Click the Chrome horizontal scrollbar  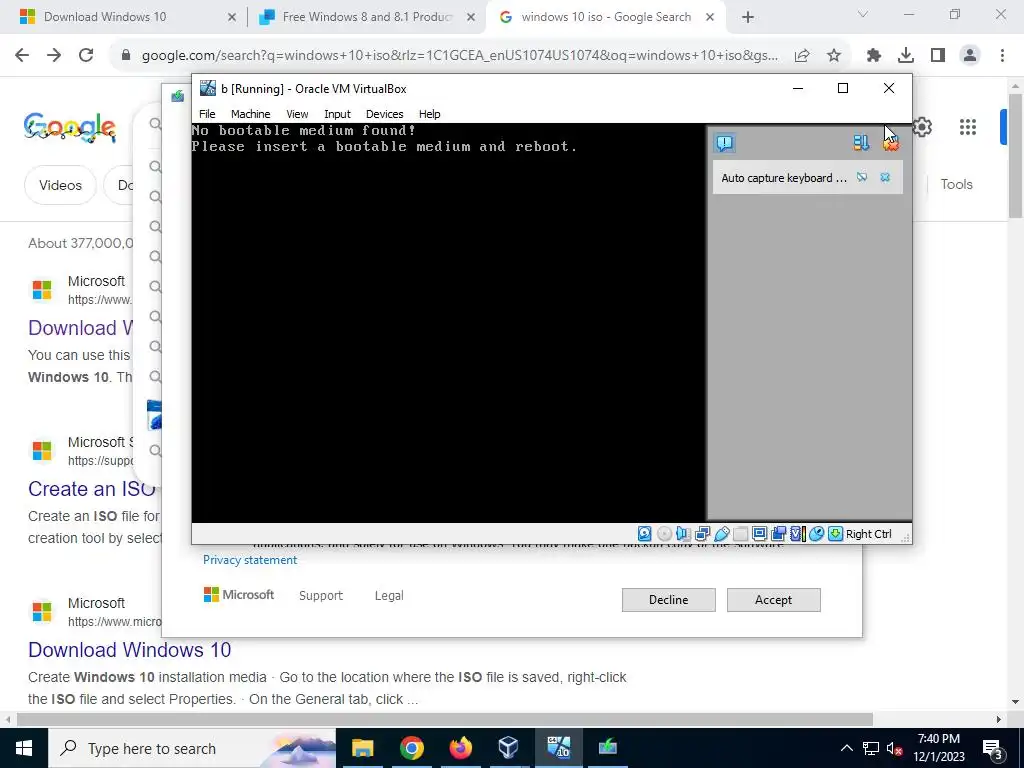tap(444, 719)
